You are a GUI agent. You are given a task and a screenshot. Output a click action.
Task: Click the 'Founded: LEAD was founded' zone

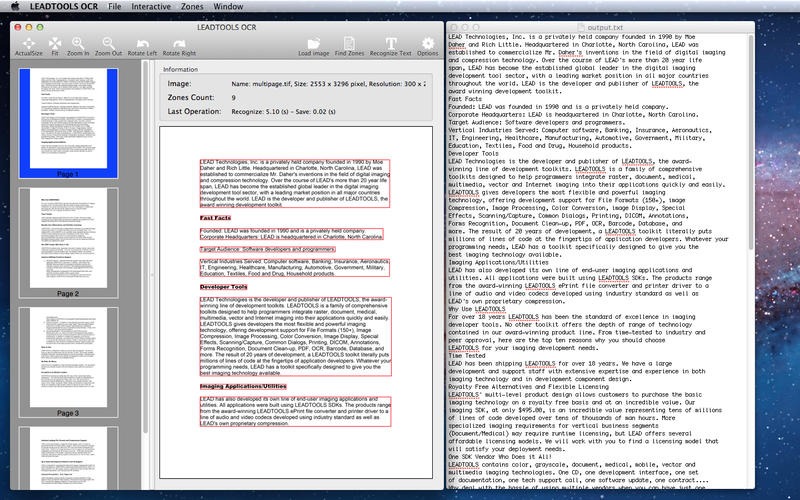tap(291, 234)
